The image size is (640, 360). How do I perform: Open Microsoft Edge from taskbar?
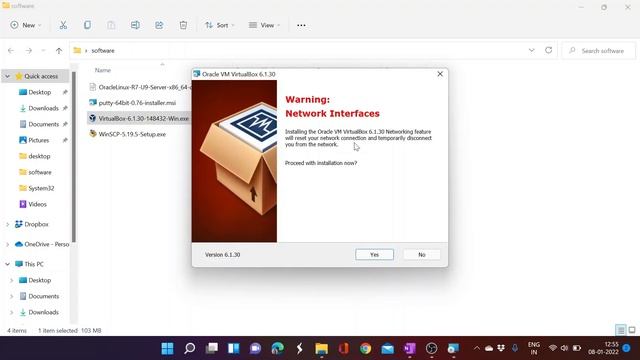coord(278,348)
